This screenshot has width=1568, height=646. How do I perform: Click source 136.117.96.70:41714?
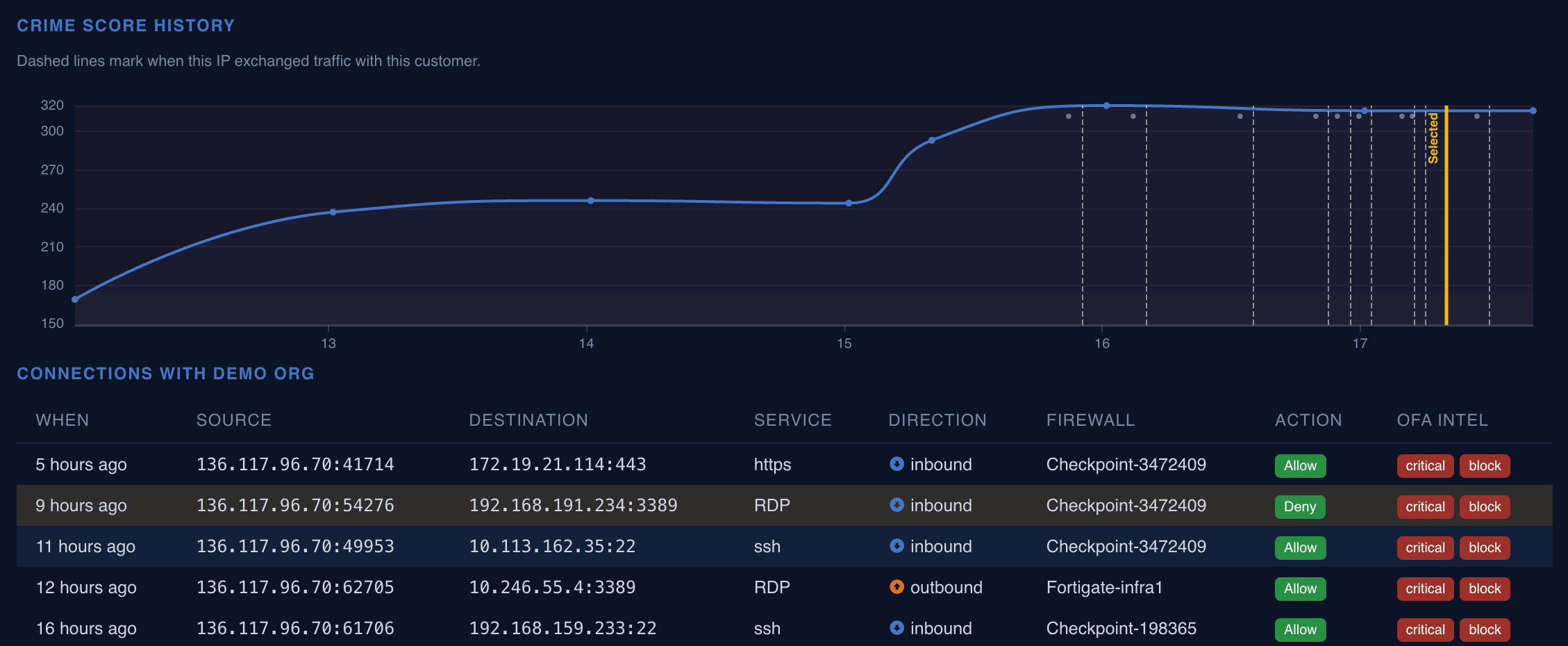tap(295, 464)
